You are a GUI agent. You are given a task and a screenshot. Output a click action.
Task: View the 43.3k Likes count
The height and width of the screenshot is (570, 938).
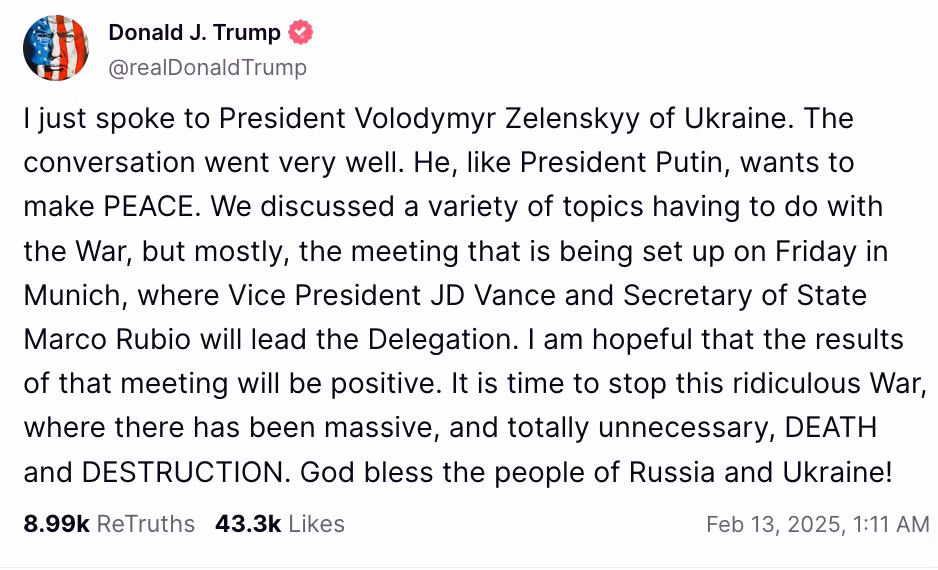(x=248, y=524)
